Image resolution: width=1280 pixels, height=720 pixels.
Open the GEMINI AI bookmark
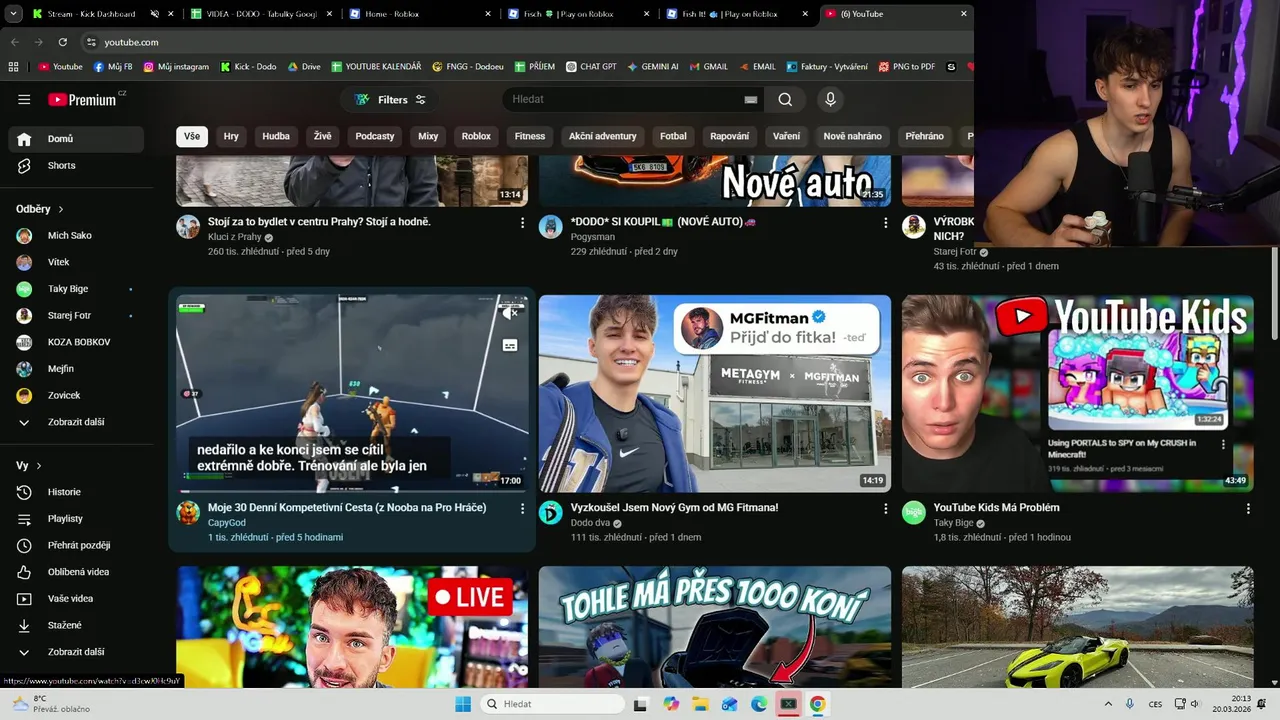click(653, 67)
